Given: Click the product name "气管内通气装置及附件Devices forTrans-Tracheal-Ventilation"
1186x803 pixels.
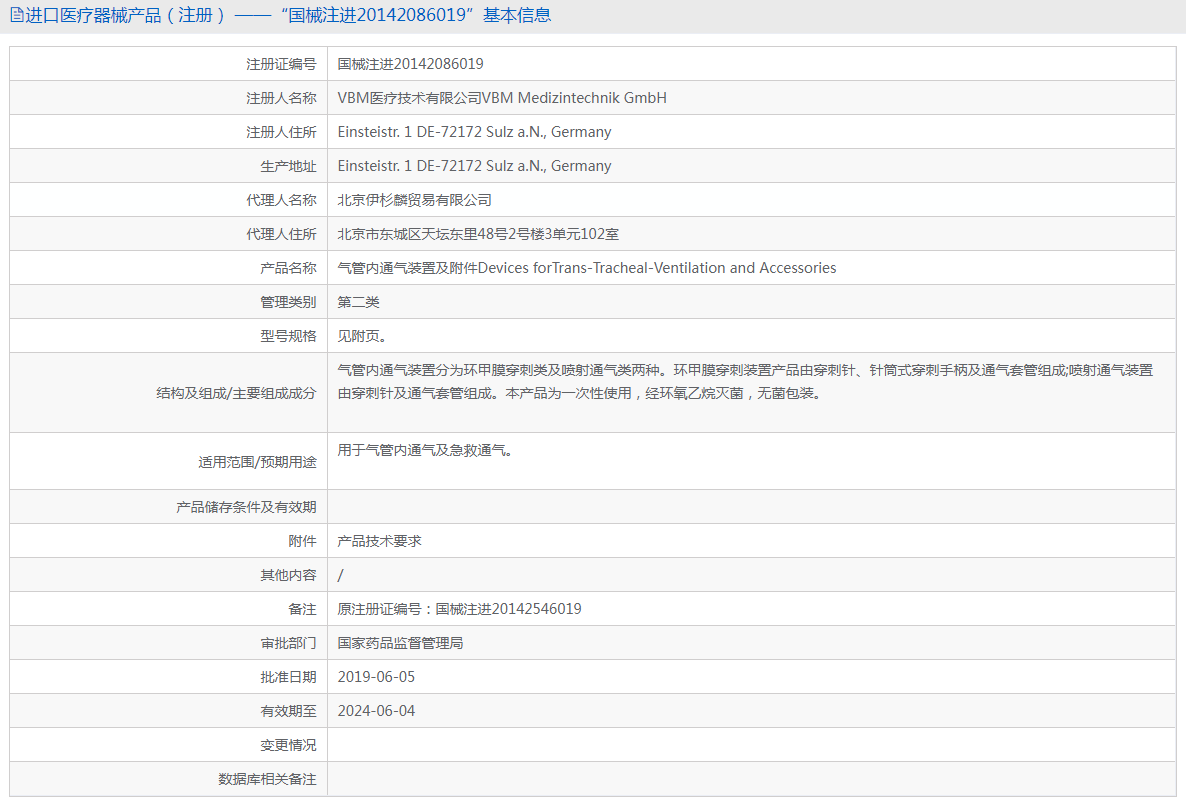Looking at the screenshot, I should click(x=532, y=268).
